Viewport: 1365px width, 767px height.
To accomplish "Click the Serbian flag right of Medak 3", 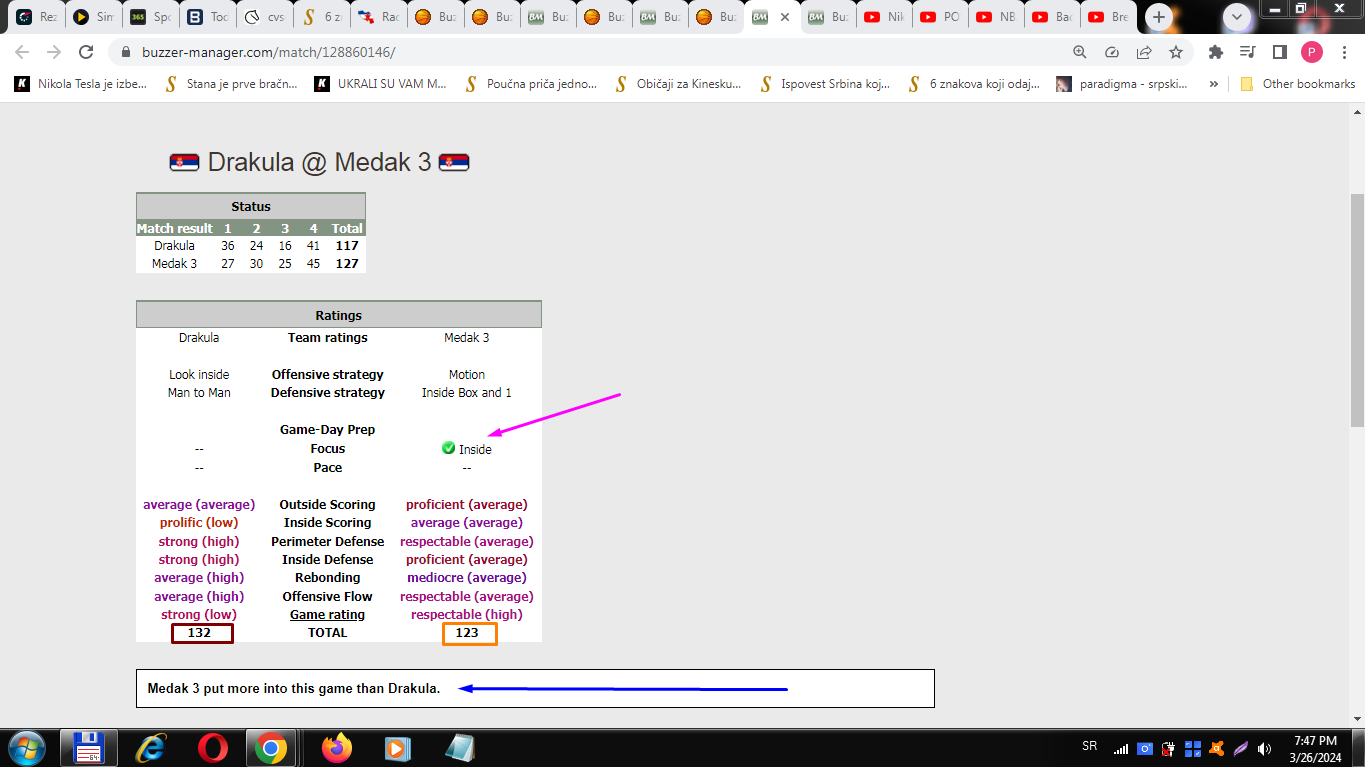I will tap(454, 162).
